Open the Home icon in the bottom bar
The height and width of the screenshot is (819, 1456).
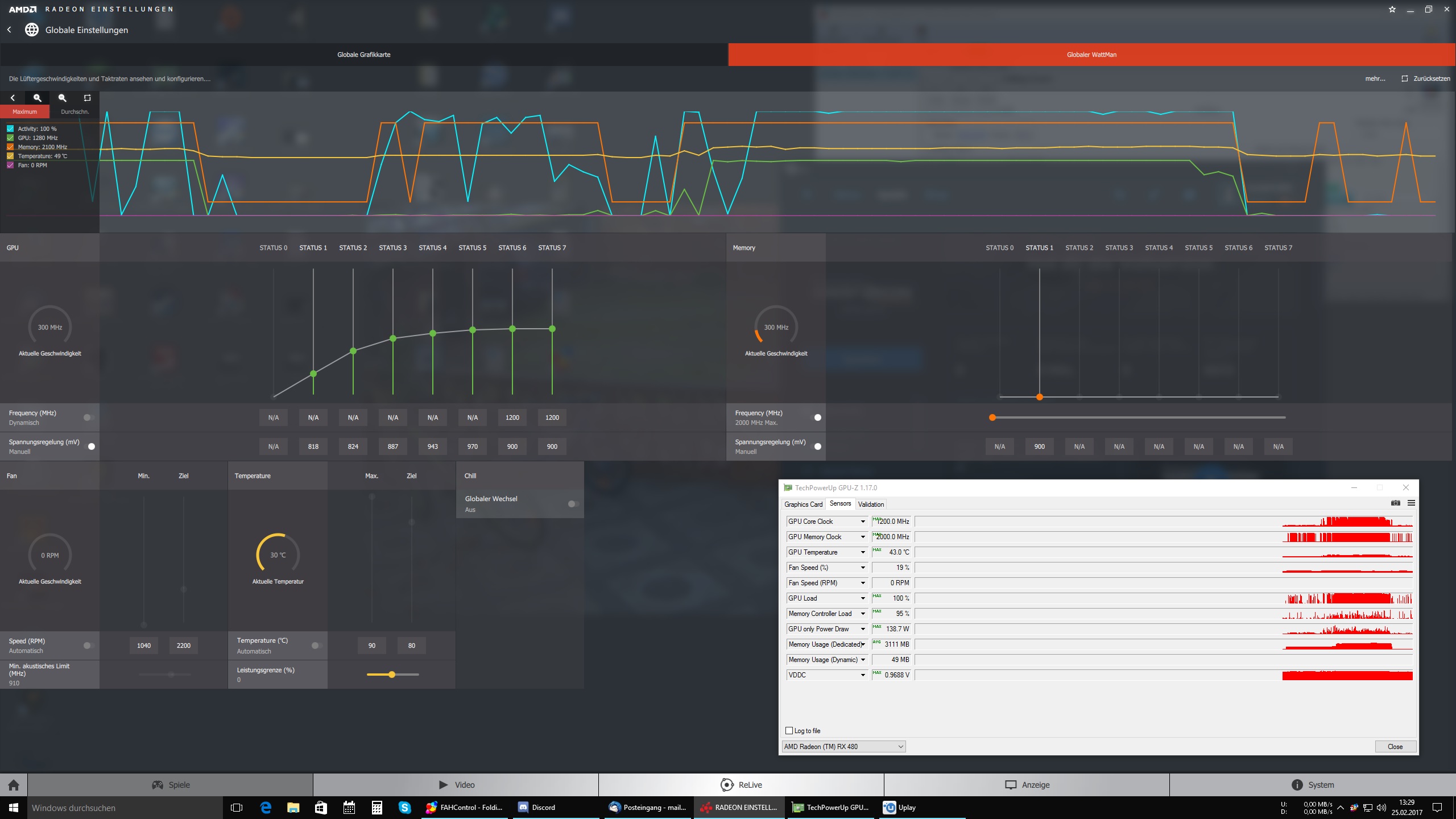coord(14,785)
